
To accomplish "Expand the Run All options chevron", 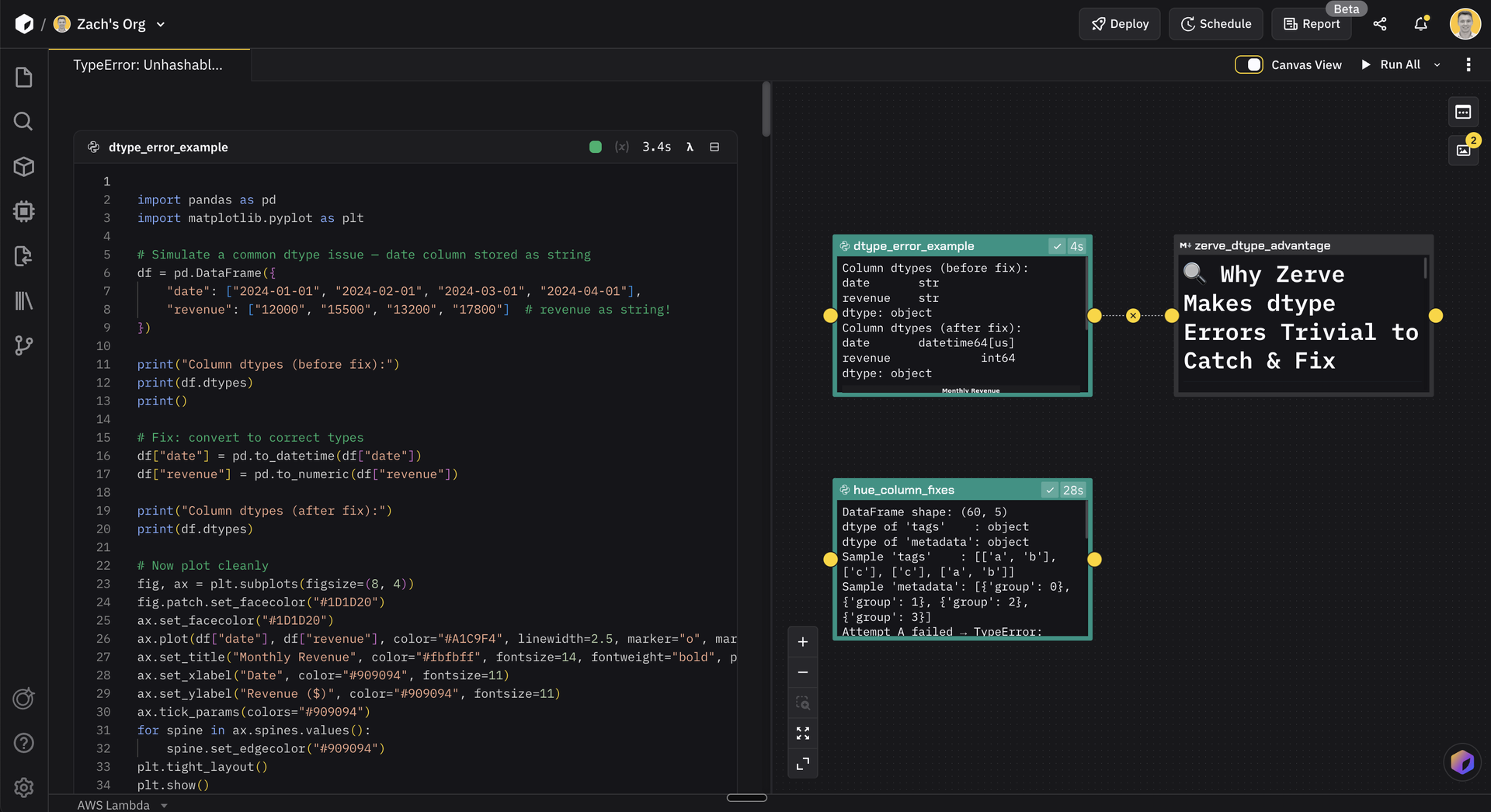I will [1437, 64].
